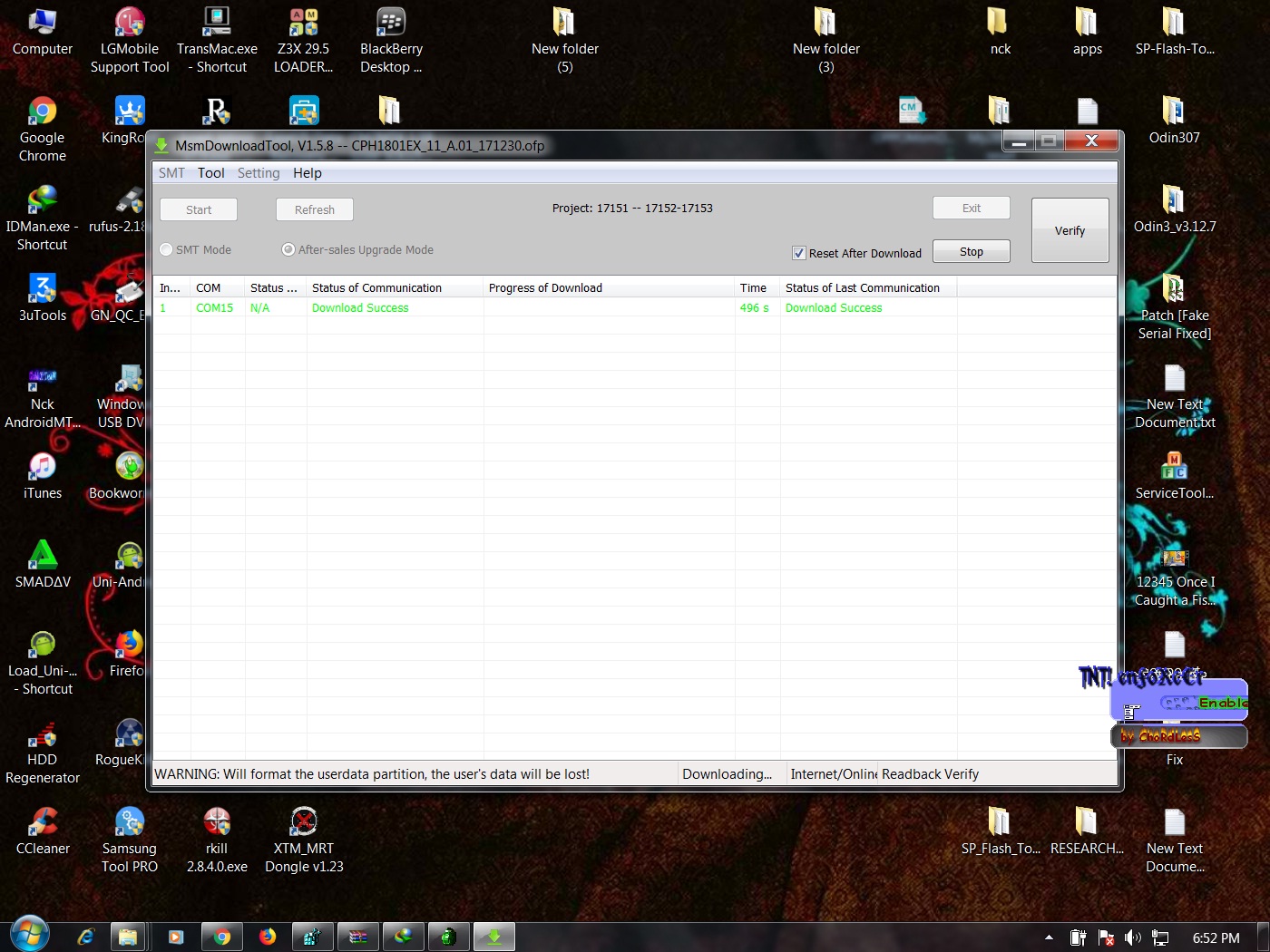Uncheck the Reset After Download checkbox
Viewport: 1270px width, 952px height.
coord(798,254)
